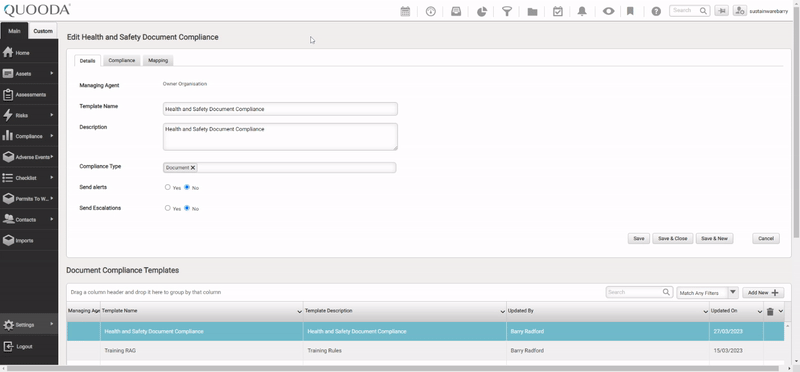Select Yes for Send Escalations
800x372 pixels.
coord(167,208)
